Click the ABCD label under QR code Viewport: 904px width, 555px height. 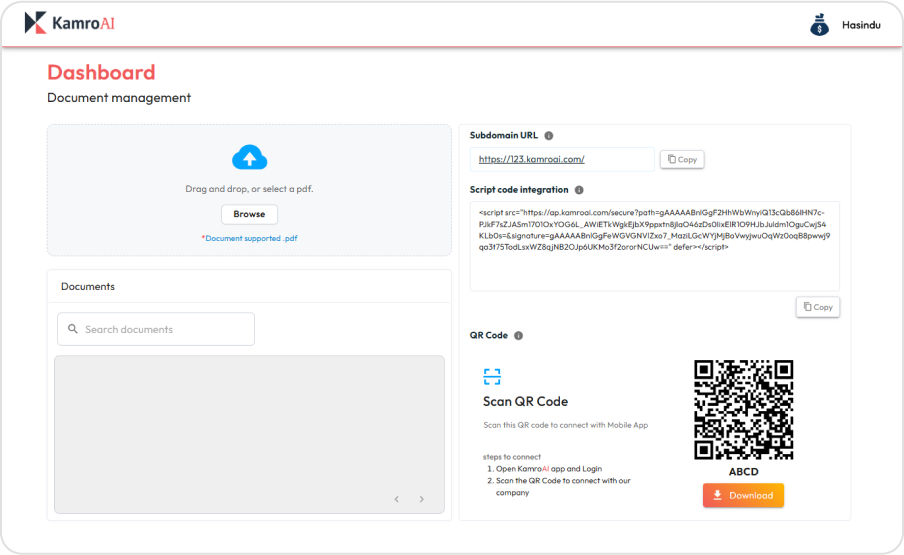(x=743, y=471)
